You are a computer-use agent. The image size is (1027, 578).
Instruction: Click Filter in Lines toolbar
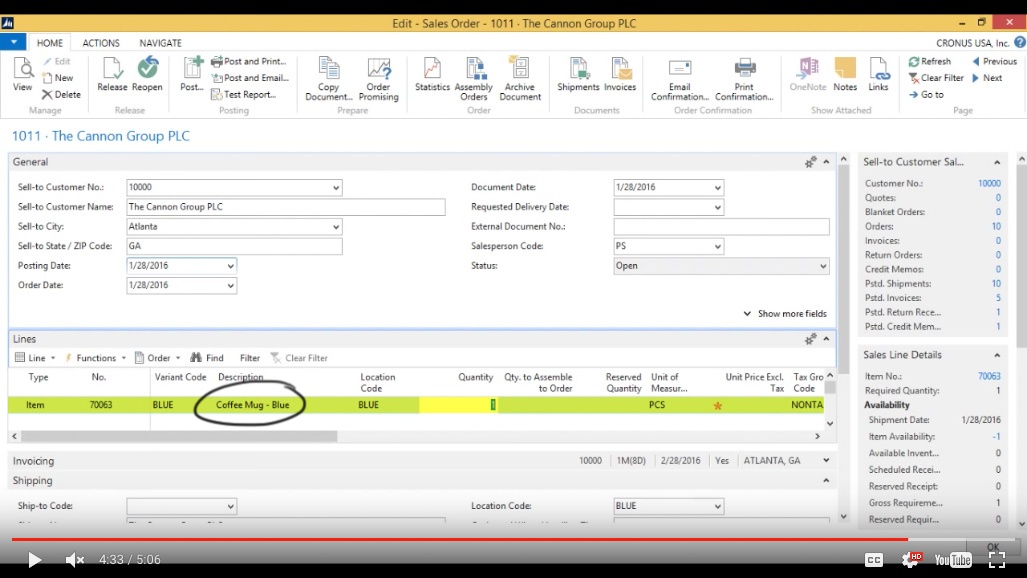(x=250, y=358)
